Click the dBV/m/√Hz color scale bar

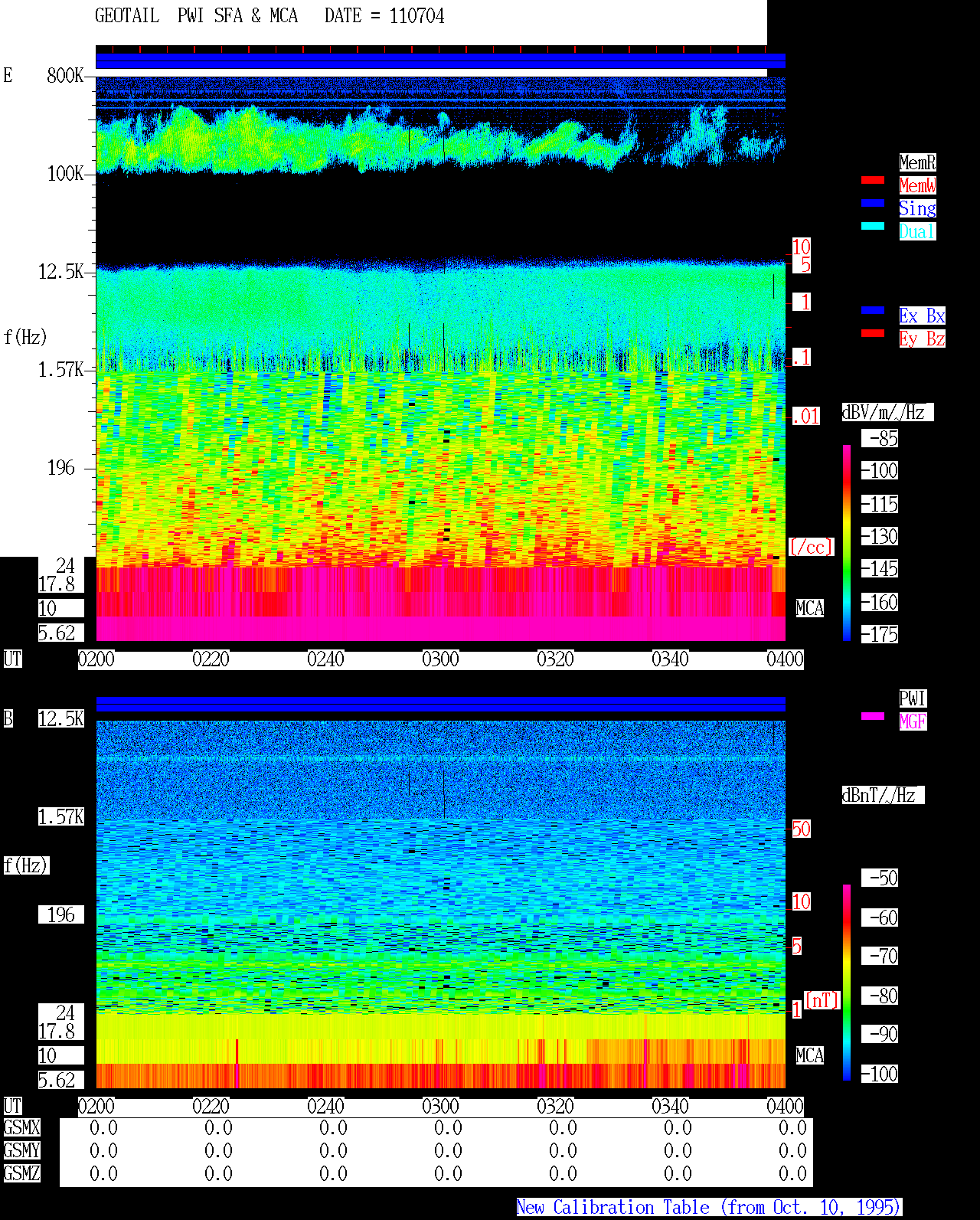coord(847,542)
